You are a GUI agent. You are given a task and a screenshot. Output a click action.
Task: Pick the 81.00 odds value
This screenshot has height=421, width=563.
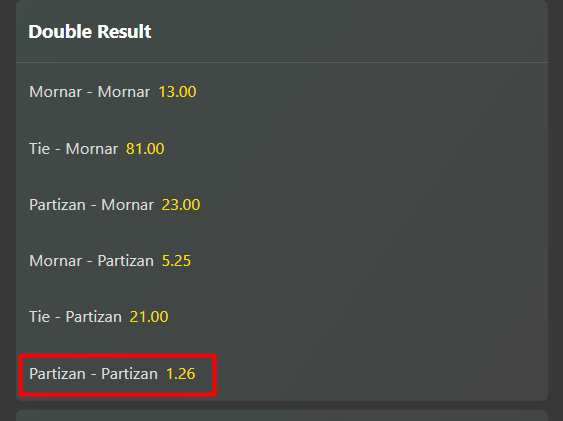(x=145, y=149)
